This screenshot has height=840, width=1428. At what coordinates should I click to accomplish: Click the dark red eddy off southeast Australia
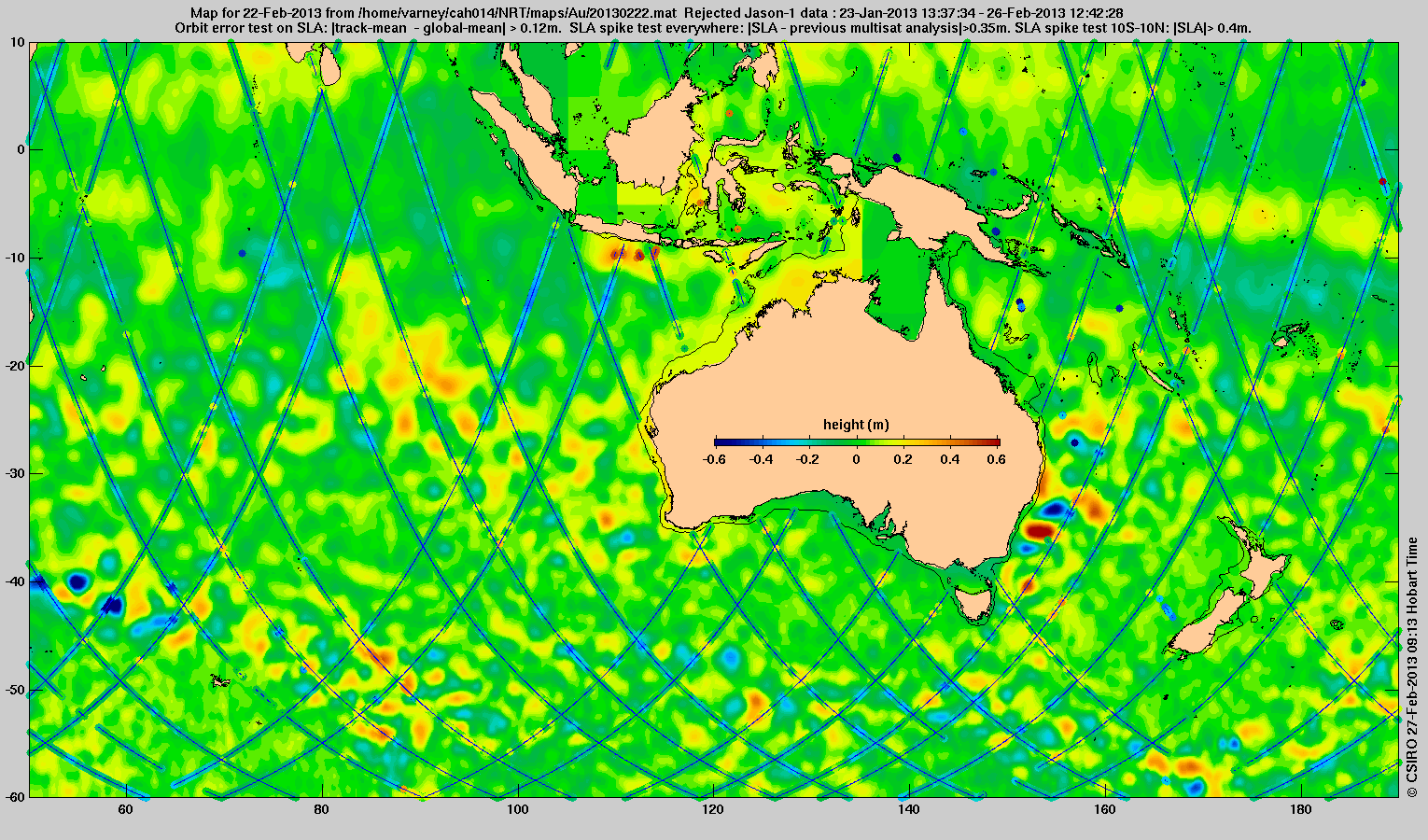point(1039,530)
